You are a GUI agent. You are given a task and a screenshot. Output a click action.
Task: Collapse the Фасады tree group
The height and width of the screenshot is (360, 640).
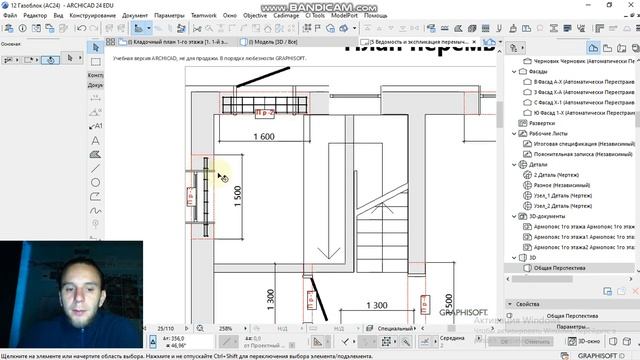[x=514, y=71]
